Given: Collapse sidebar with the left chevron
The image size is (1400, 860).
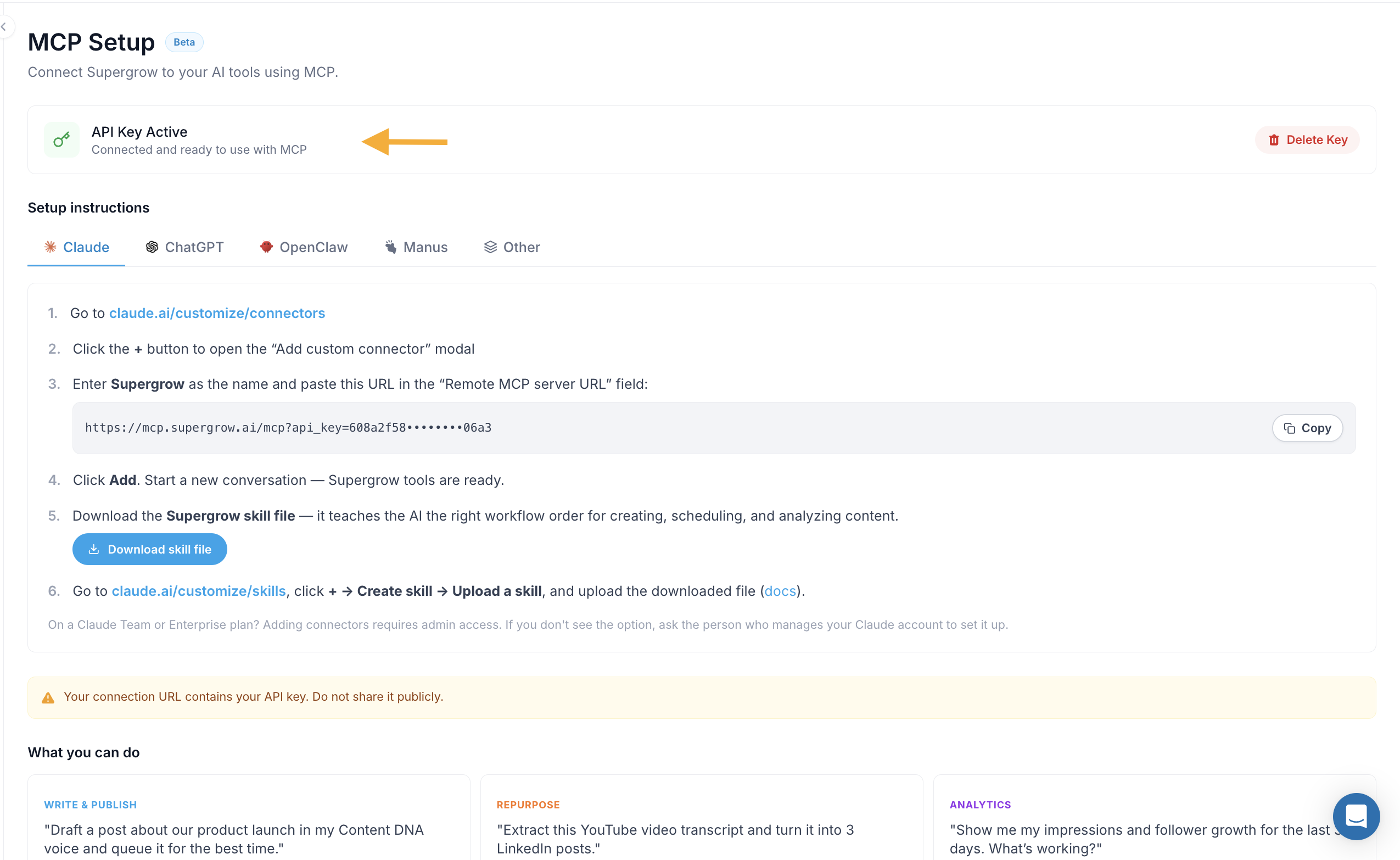Looking at the screenshot, I should [4, 26].
